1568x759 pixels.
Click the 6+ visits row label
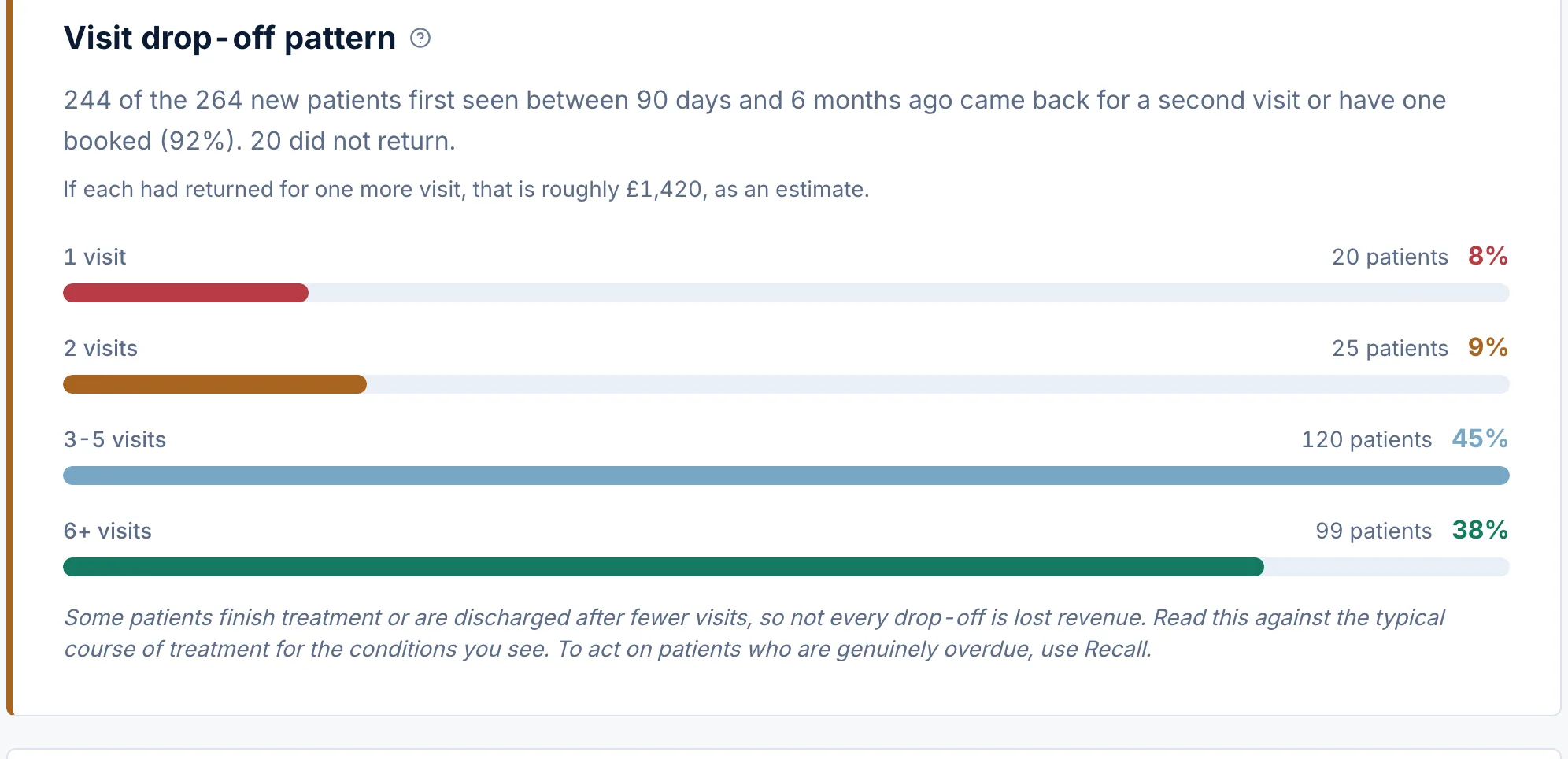pos(108,531)
